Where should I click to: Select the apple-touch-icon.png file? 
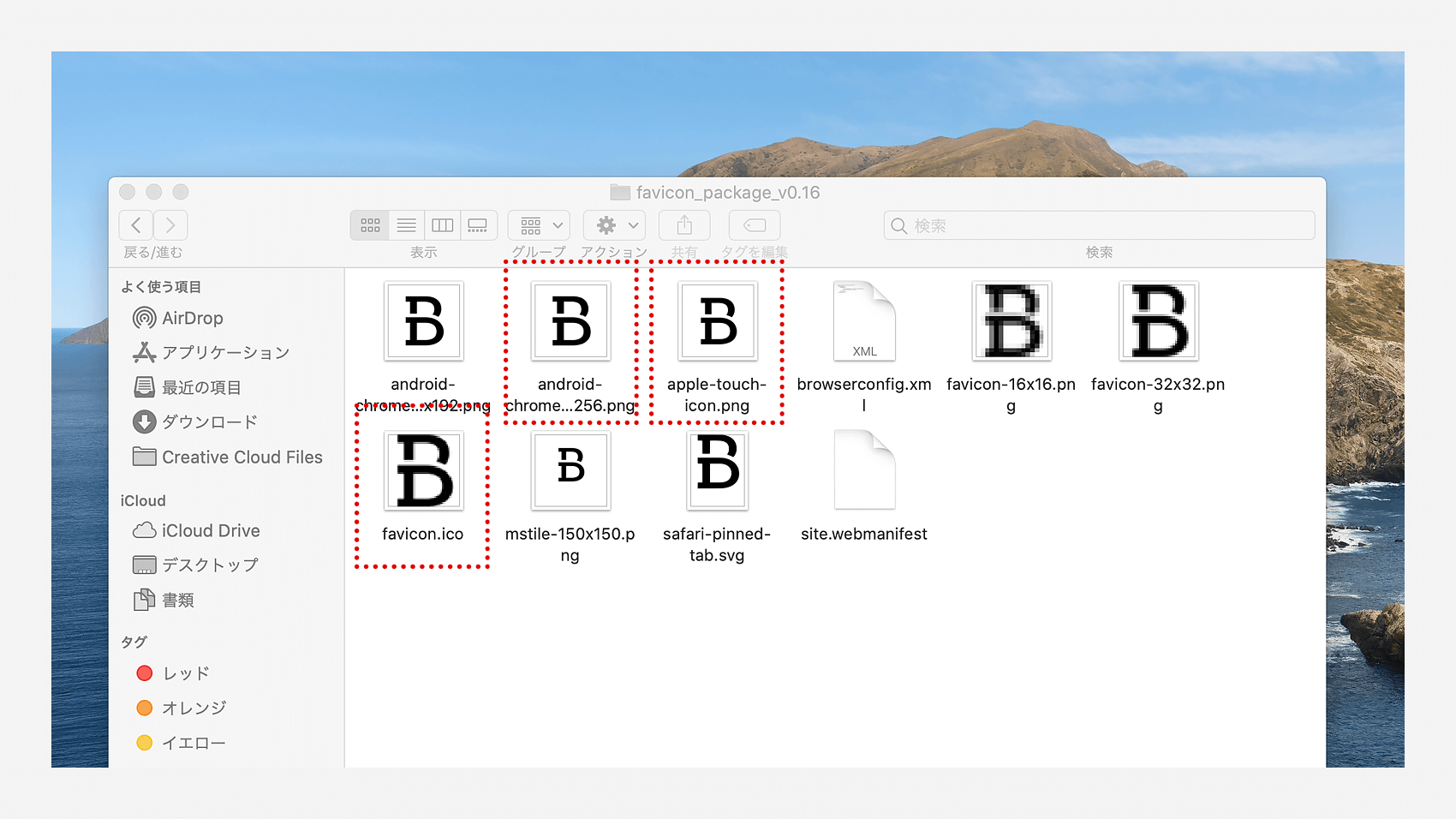point(718,321)
